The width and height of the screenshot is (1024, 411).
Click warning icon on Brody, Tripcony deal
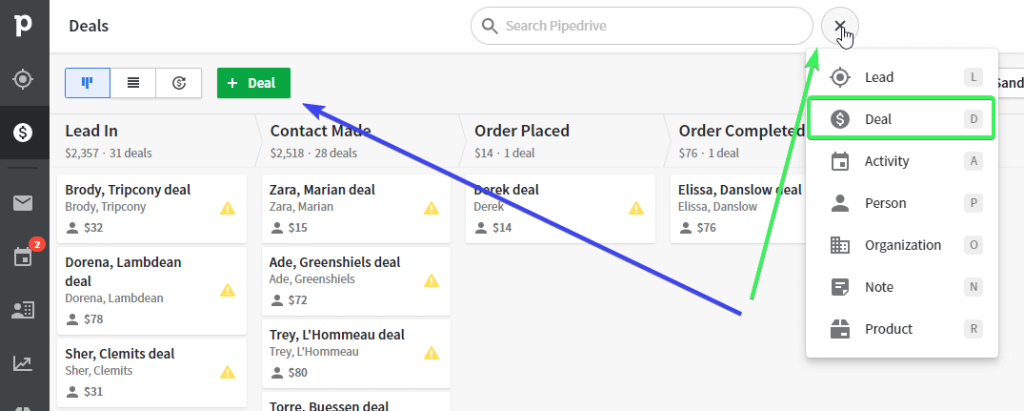[228, 208]
